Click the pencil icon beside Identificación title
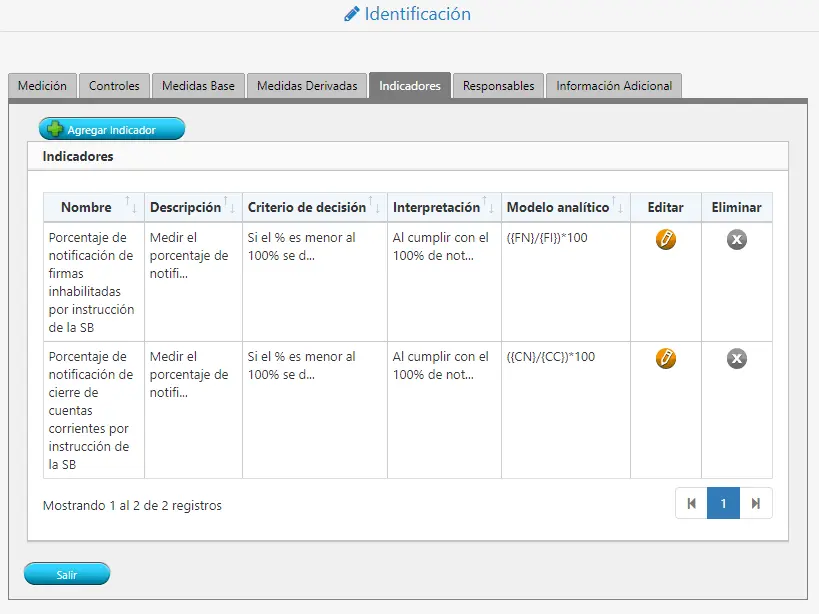This screenshot has width=819, height=614. coord(352,14)
